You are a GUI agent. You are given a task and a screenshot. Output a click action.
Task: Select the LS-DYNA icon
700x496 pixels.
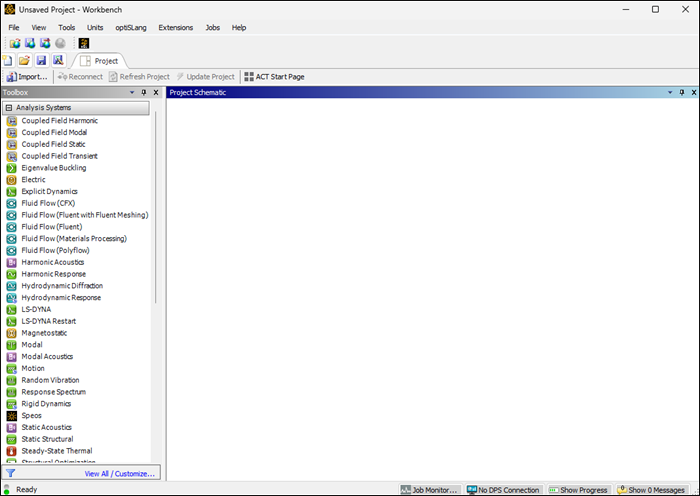click(x=12, y=309)
